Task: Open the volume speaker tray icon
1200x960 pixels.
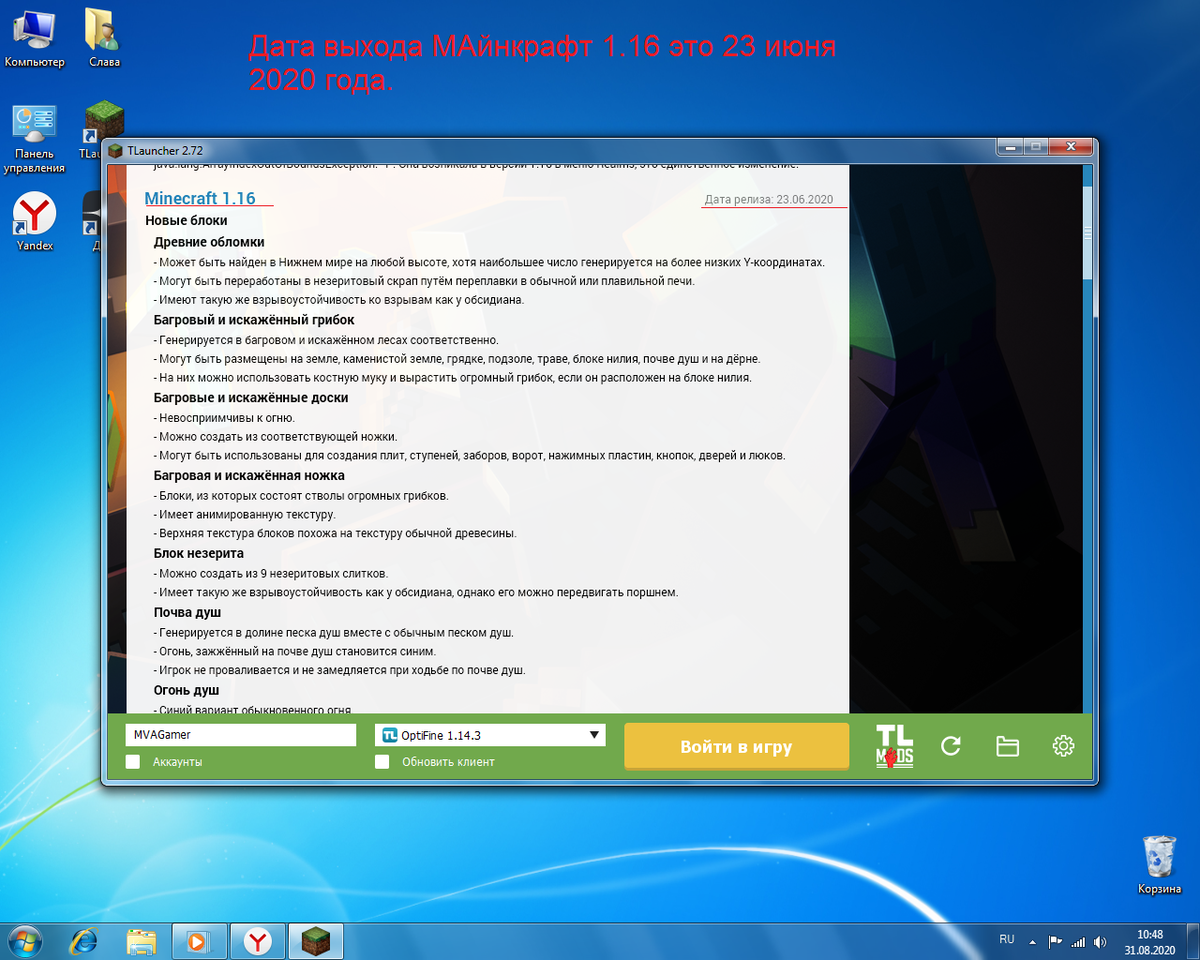Action: click(1100, 941)
